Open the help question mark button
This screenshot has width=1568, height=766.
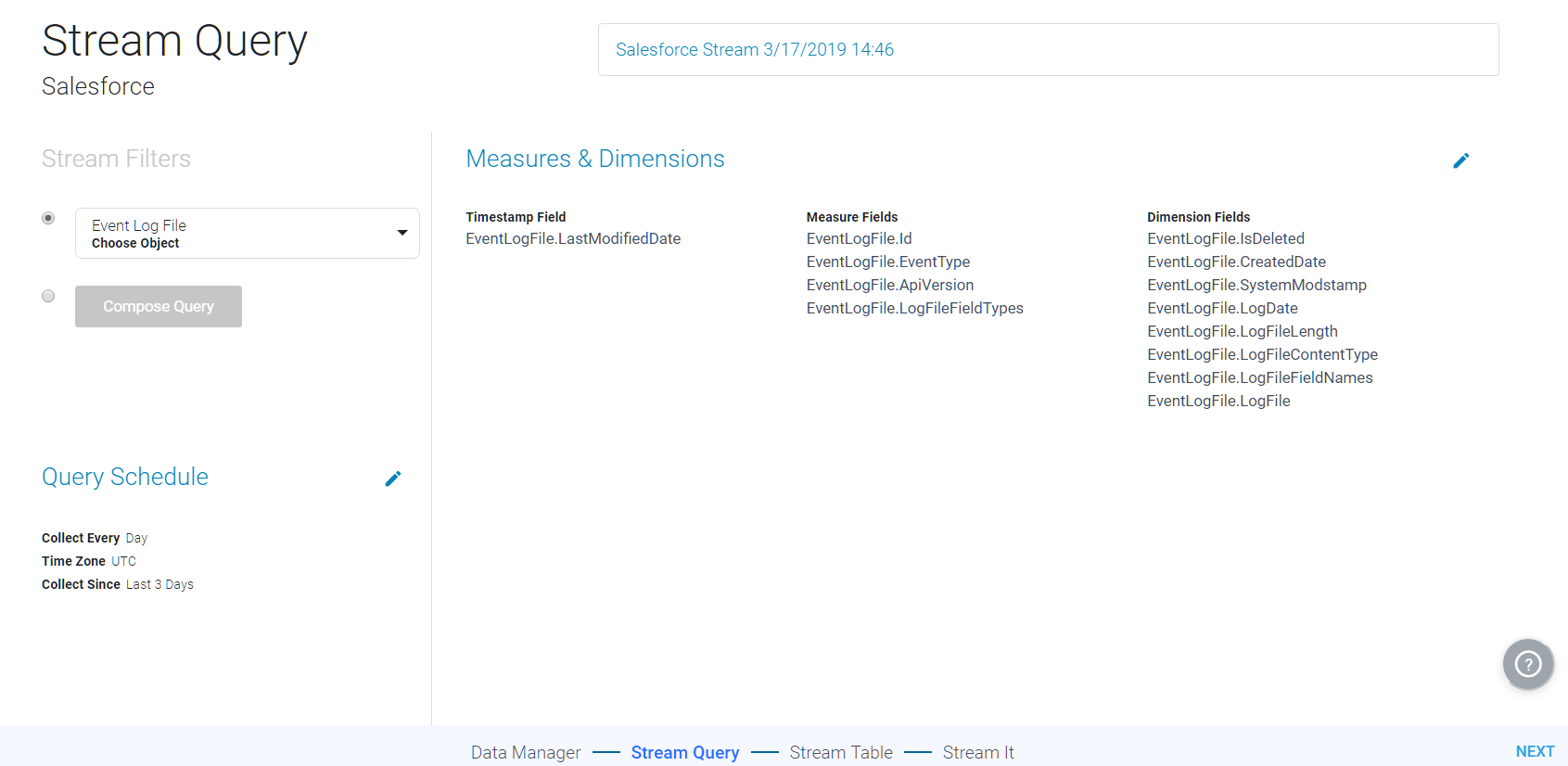point(1528,664)
